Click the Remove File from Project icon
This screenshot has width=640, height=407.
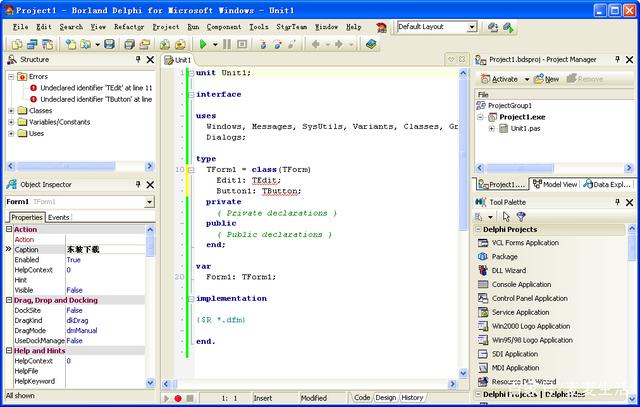(180, 44)
